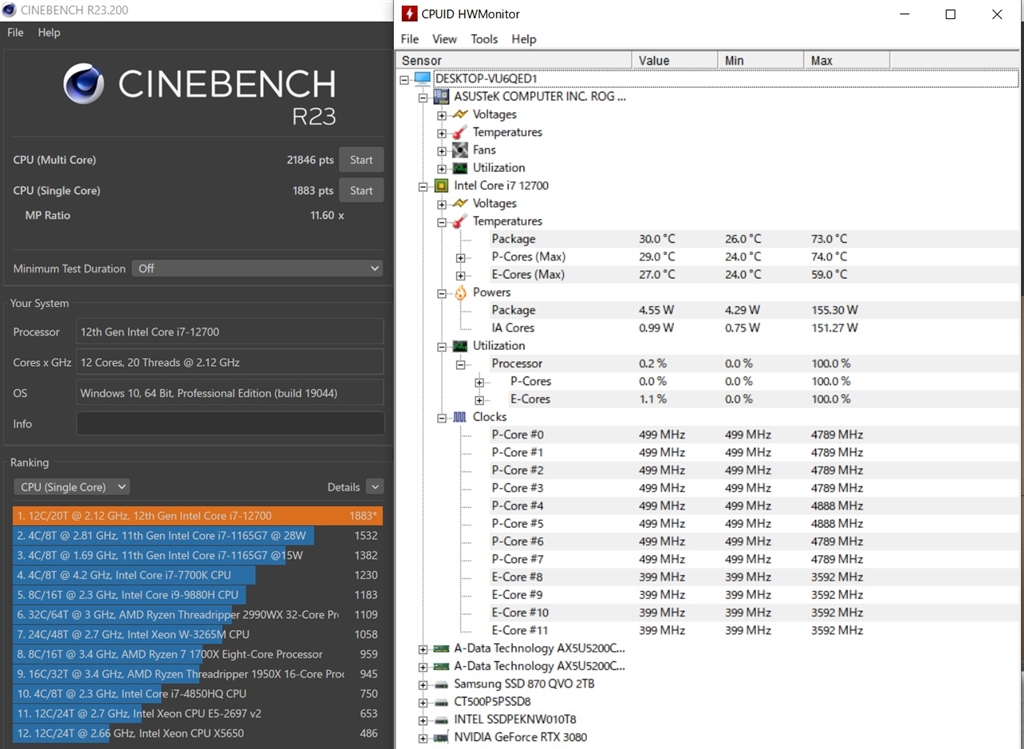Start the CPU (Multi Core) test
The width and height of the screenshot is (1024, 749).
361,160
